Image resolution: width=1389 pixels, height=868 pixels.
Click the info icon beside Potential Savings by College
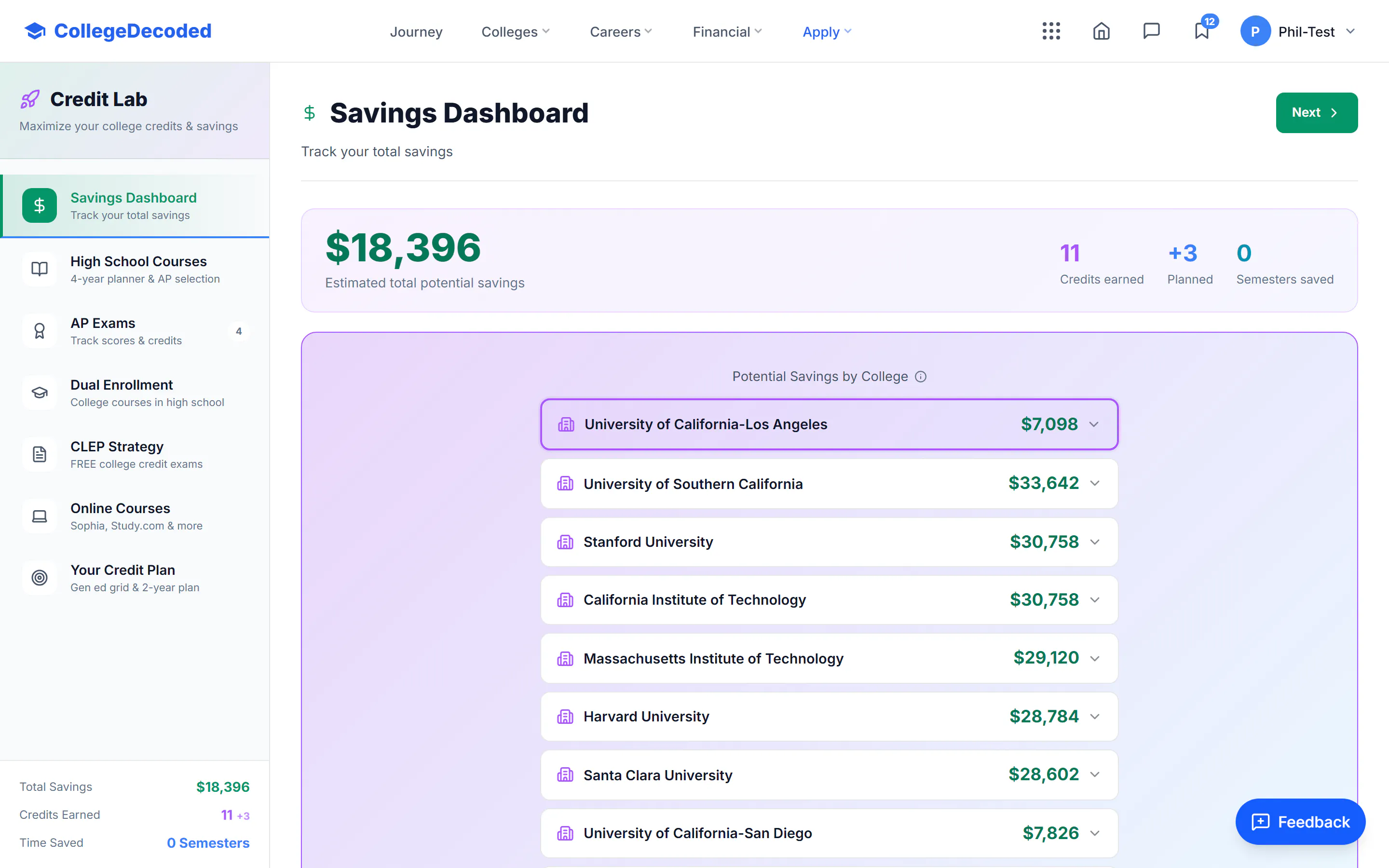[x=921, y=377]
